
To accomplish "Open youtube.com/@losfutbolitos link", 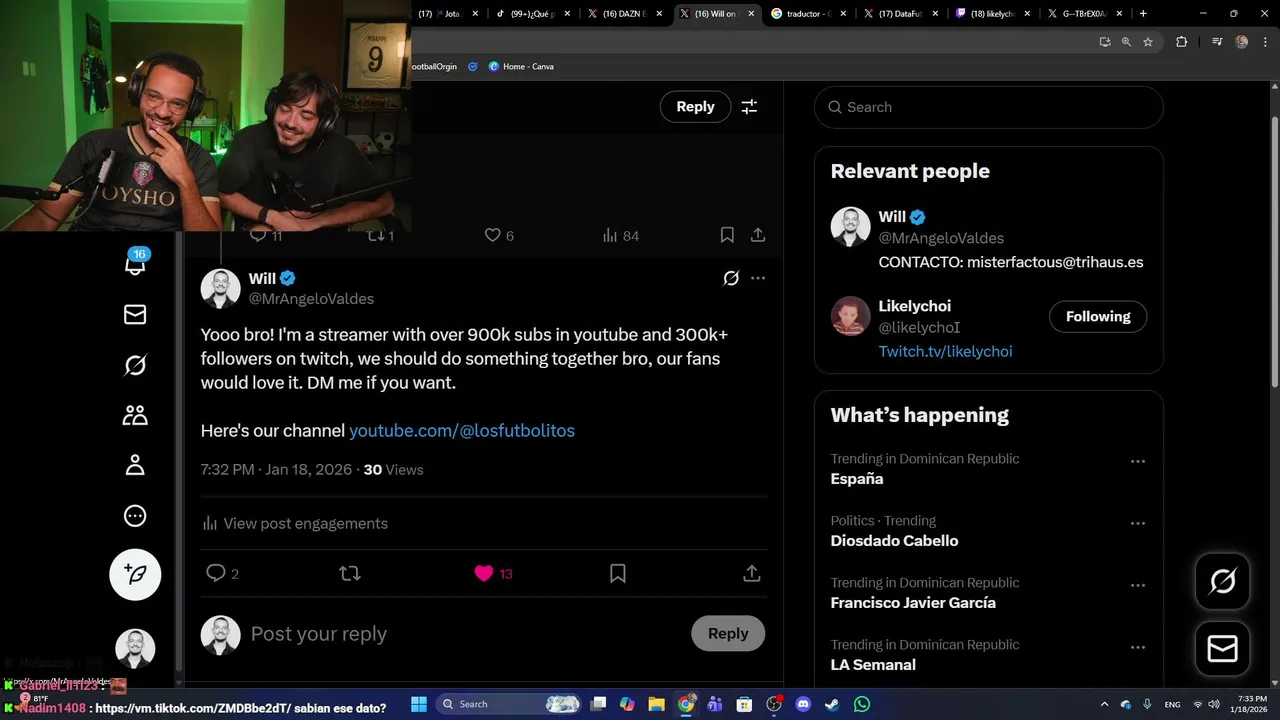I will pos(462,430).
